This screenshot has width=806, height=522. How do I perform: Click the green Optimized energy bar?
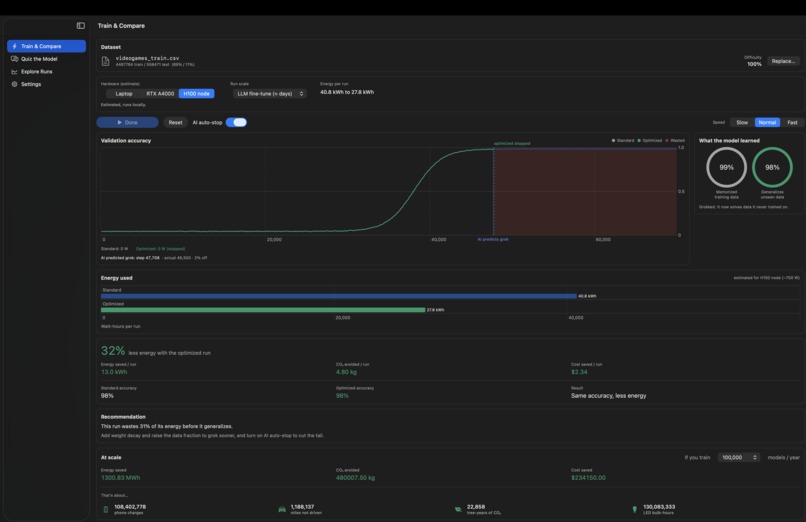click(263, 310)
